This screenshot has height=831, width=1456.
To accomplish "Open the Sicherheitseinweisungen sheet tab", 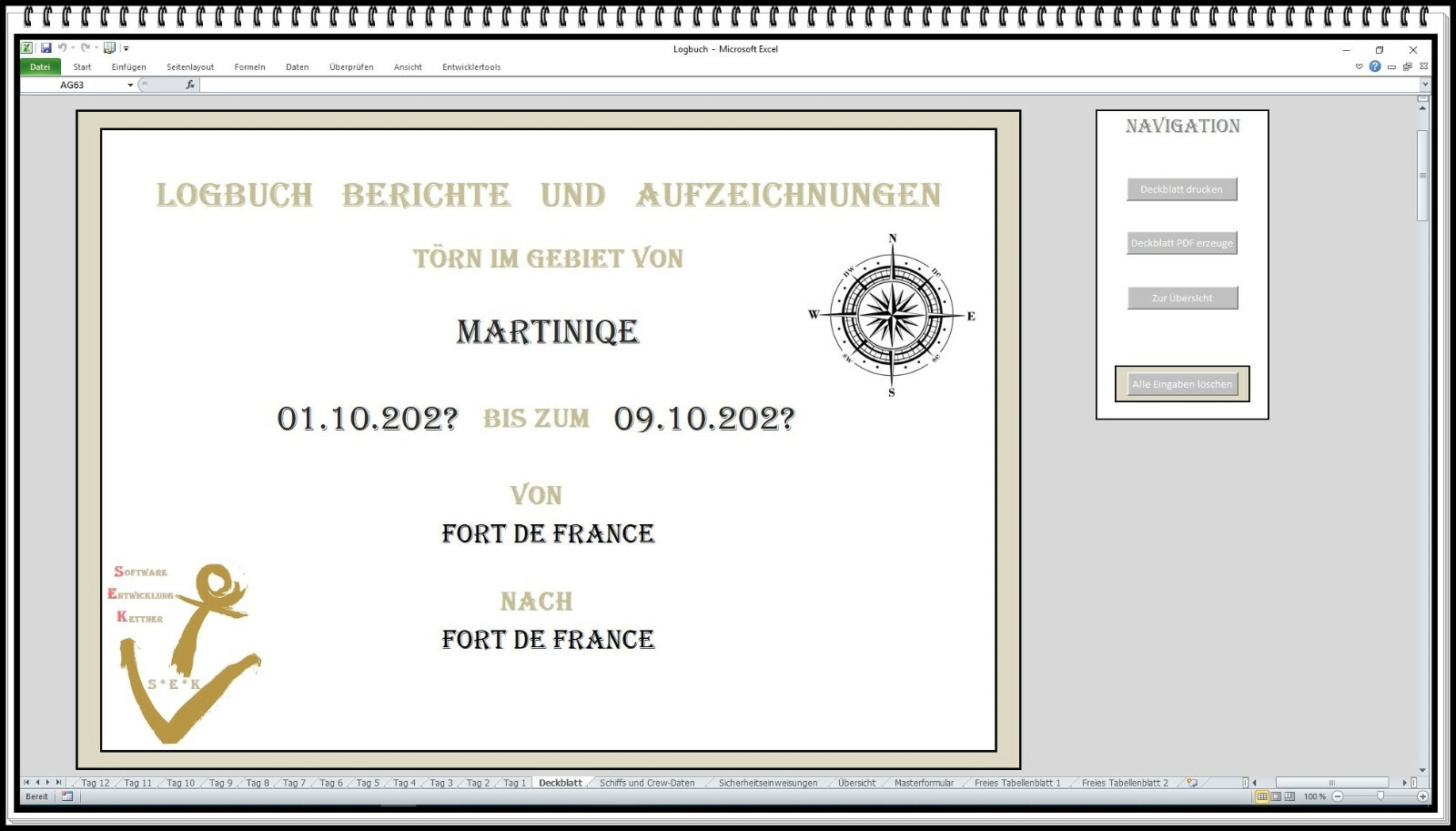I will (768, 783).
